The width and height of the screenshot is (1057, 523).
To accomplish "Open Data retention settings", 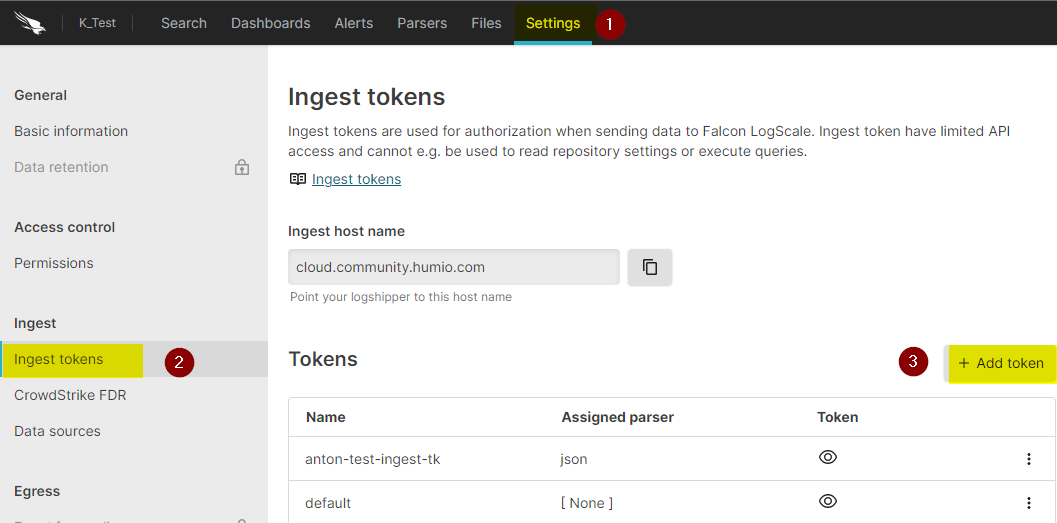I will coord(61,167).
